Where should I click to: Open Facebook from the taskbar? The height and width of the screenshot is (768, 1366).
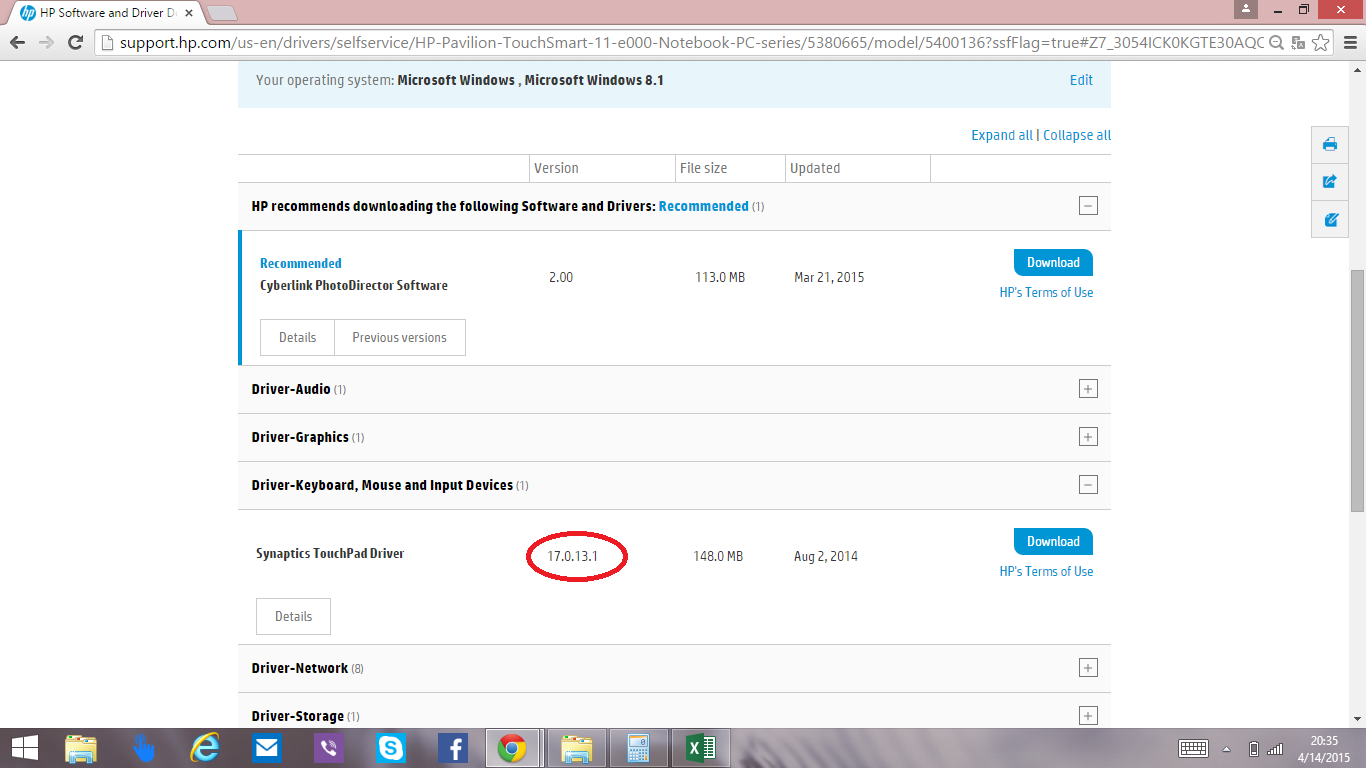452,748
